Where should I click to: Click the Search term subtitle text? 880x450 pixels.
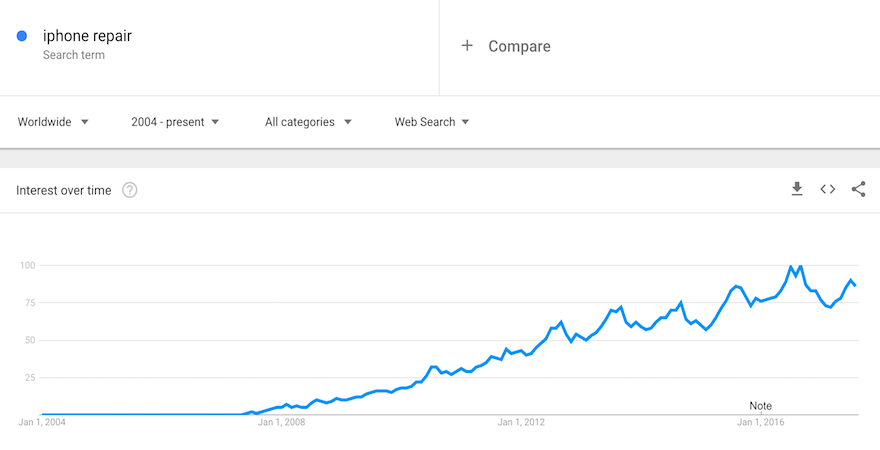click(73, 55)
